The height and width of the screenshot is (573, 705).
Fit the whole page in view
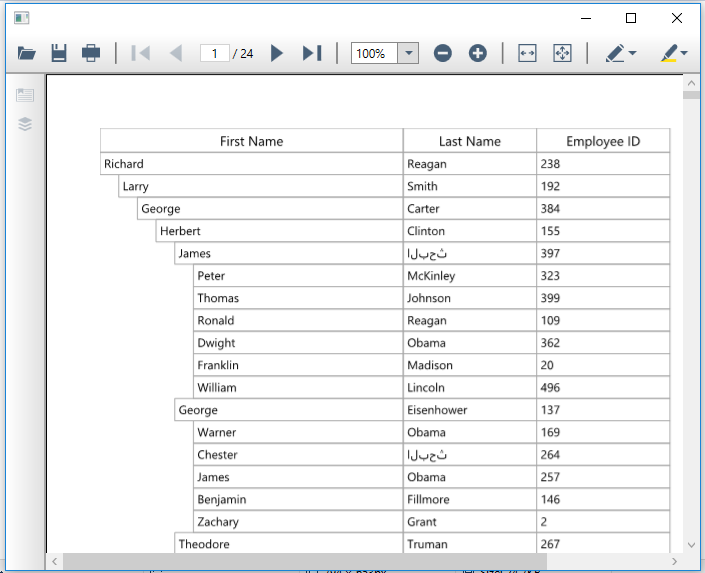(x=562, y=53)
